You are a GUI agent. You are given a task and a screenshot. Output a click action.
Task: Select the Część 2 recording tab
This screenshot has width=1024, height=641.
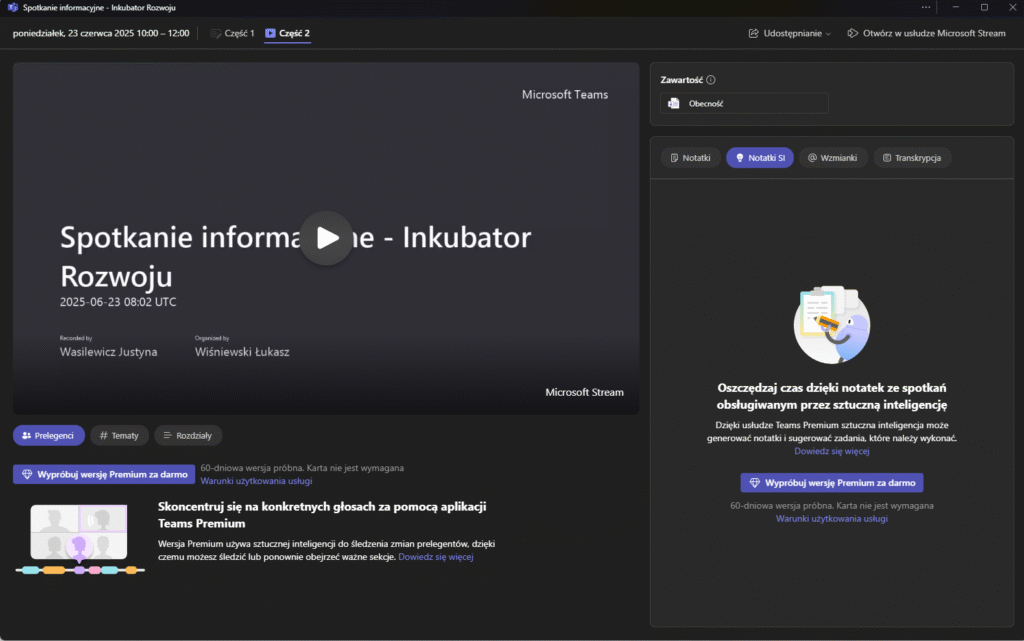(287, 33)
